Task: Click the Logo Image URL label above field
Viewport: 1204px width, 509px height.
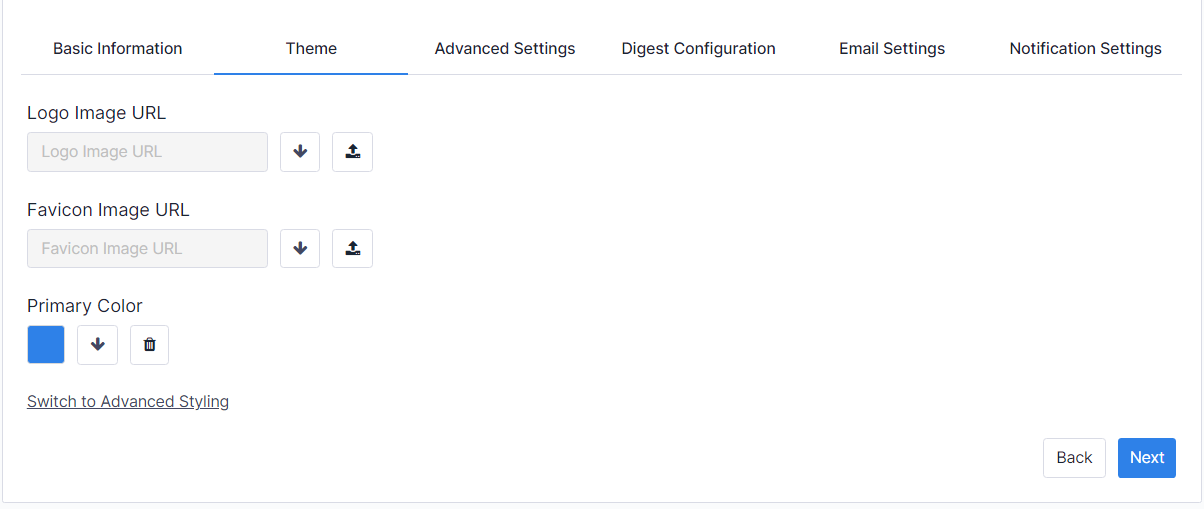Action: point(96,113)
